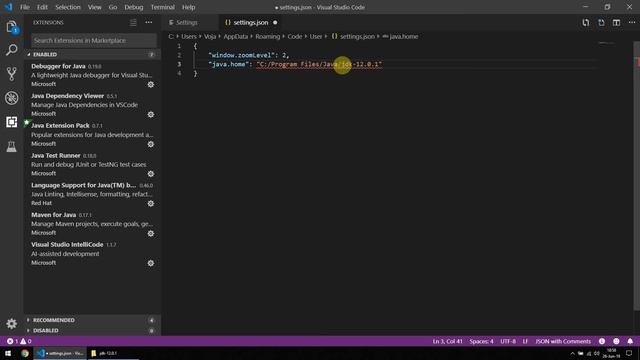Open the Terminal menu
Screen dimensions: 640x360
(162, 7)
